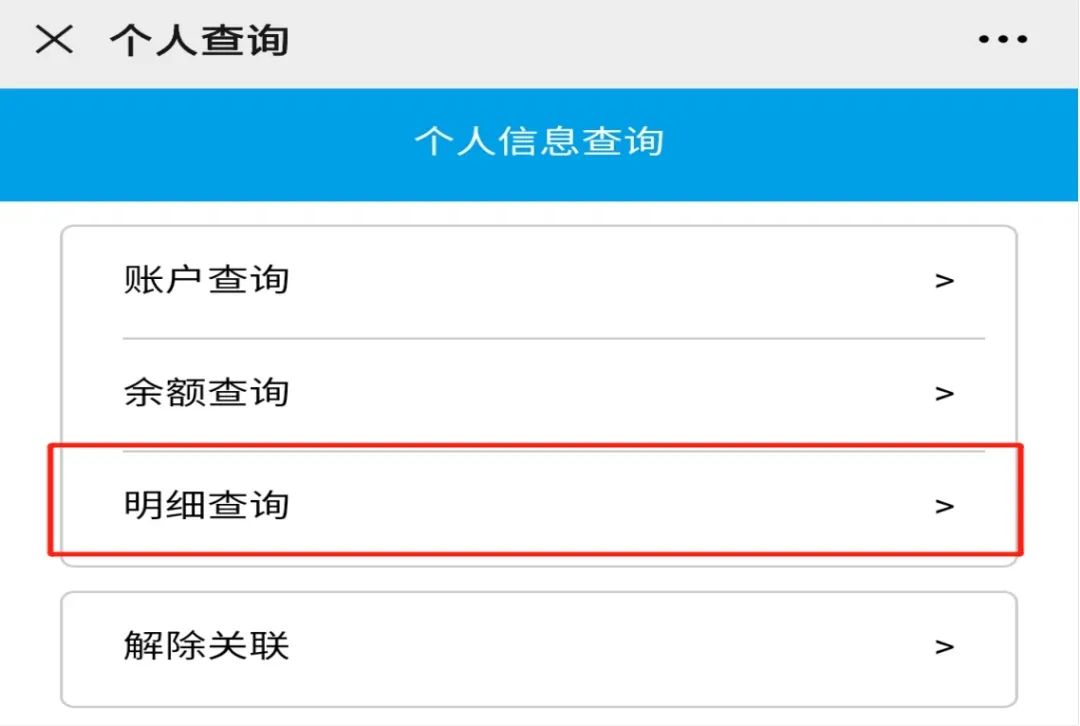The image size is (1080, 726).
Task: Expand 解除关联 using its right chevron
Action: pyautogui.click(x=944, y=647)
